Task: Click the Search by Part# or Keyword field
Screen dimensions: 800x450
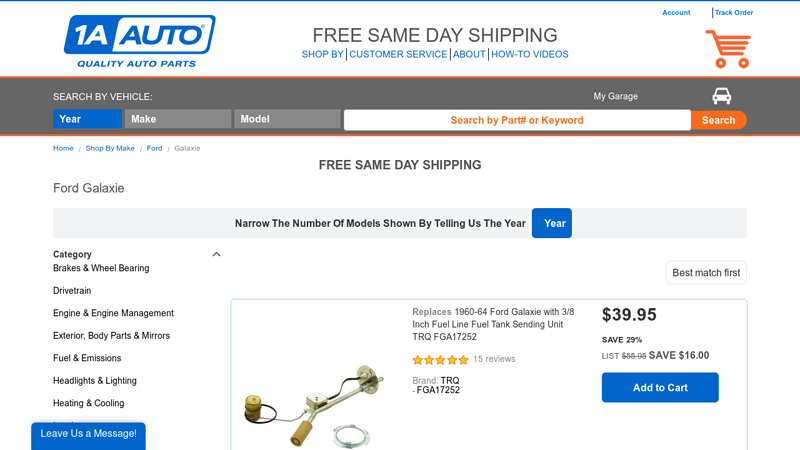Action: click(x=517, y=120)
